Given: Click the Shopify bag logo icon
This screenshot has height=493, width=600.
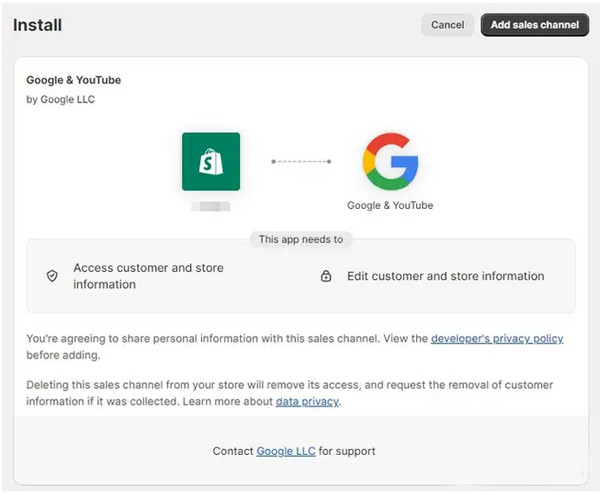Looking at the screenshot, I should (210, 161).
